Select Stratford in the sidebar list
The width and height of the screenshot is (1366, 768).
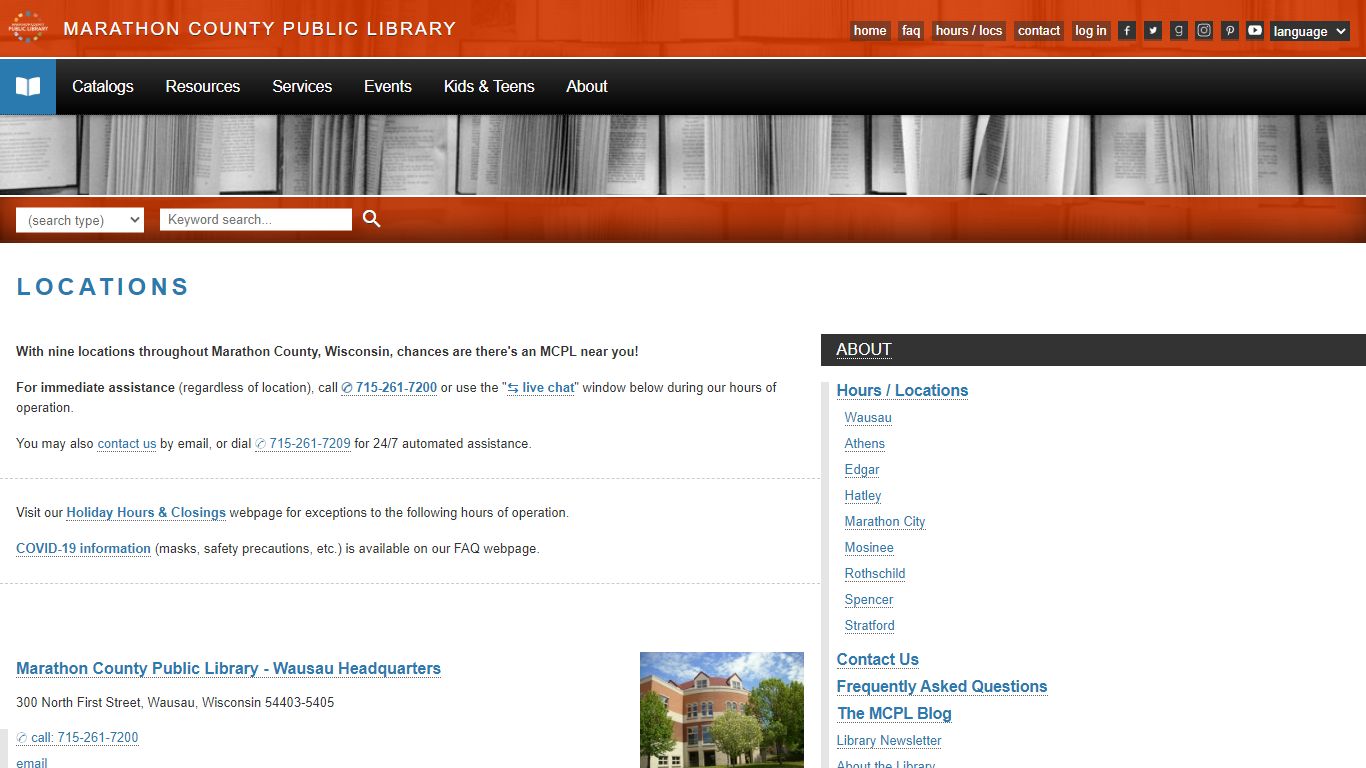pyautogui.click(x=870, y=626)
